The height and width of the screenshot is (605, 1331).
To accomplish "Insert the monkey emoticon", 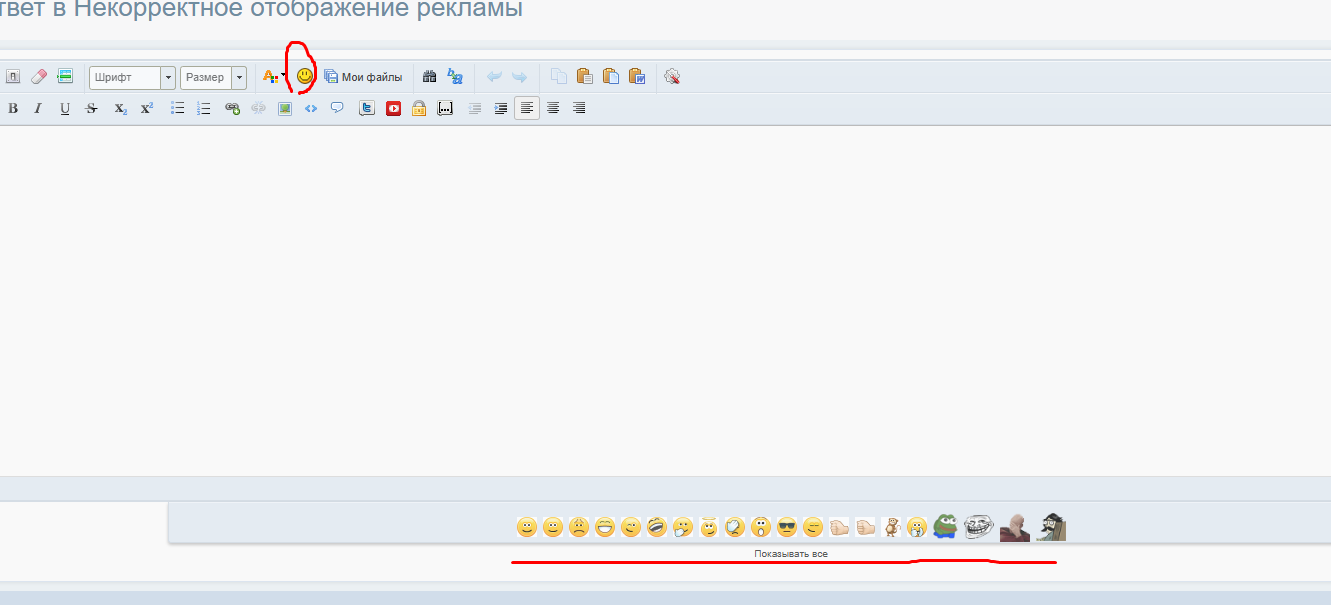I will pos(891,526).
